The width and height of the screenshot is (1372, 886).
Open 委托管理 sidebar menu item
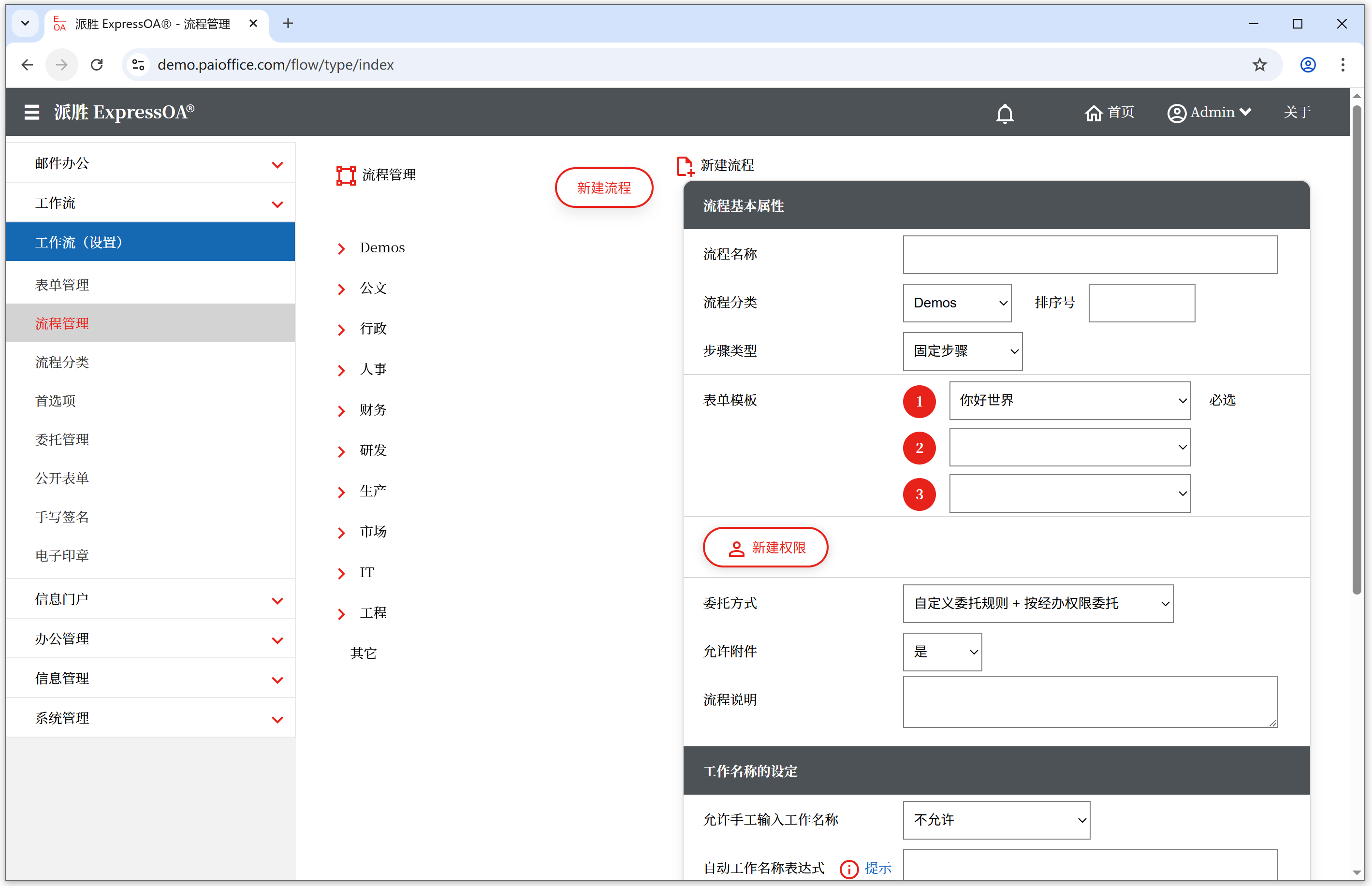(62, 439)
